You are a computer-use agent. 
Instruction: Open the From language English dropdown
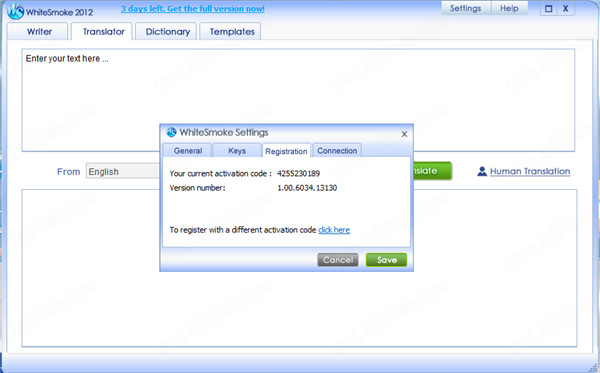pos(122,171)
